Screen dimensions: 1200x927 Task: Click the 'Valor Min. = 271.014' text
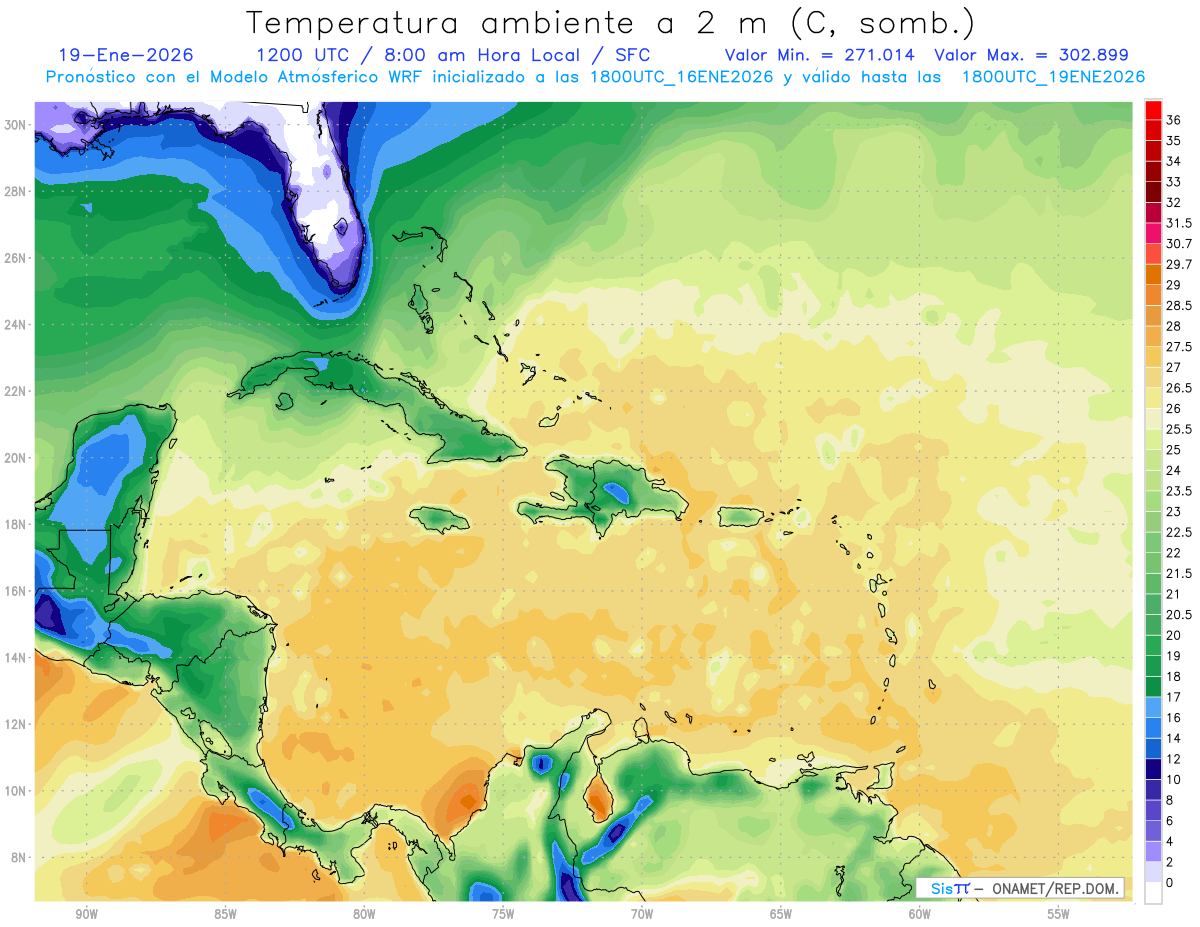pos(819,55)
